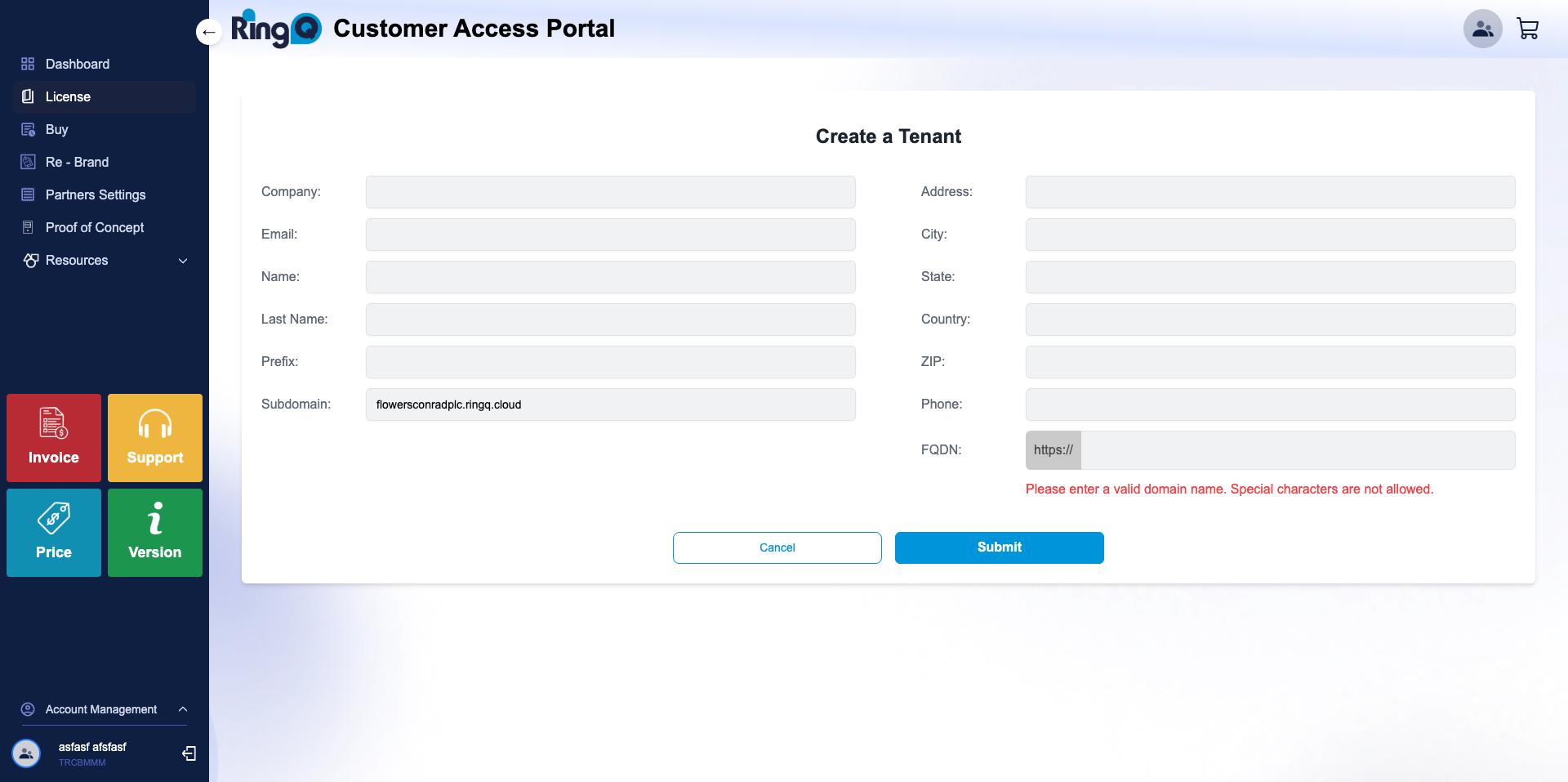The image size is (1568, 782).
Task: Click the logout icon near account name
Action: [189, 753]
